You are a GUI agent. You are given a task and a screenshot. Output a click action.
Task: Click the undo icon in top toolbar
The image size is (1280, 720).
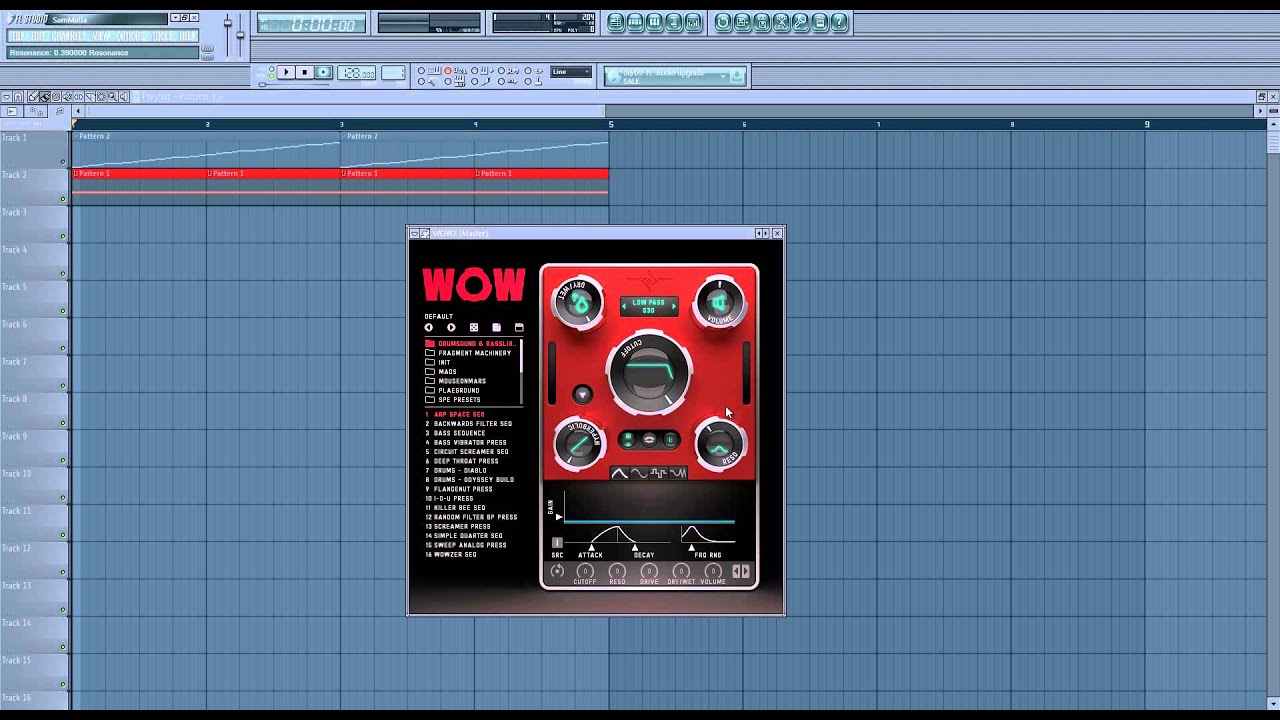(723, 22)
